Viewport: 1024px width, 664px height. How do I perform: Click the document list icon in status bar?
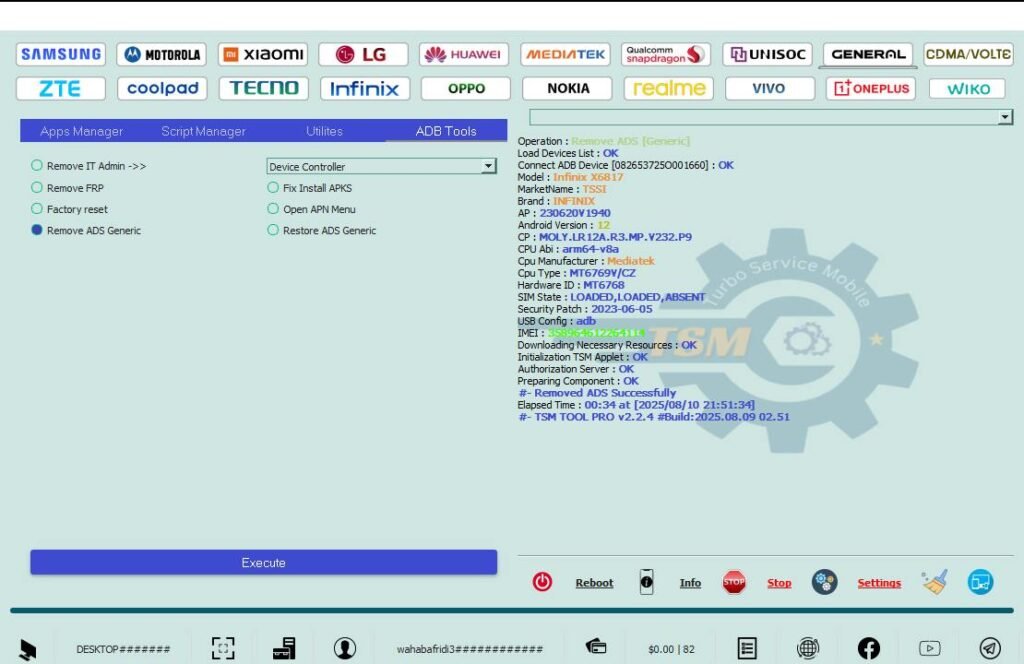tap(747, 648)
